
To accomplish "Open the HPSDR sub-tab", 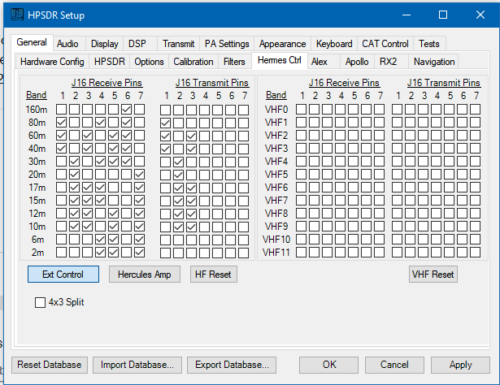I will pyautogui.click(x=109, y=62).
